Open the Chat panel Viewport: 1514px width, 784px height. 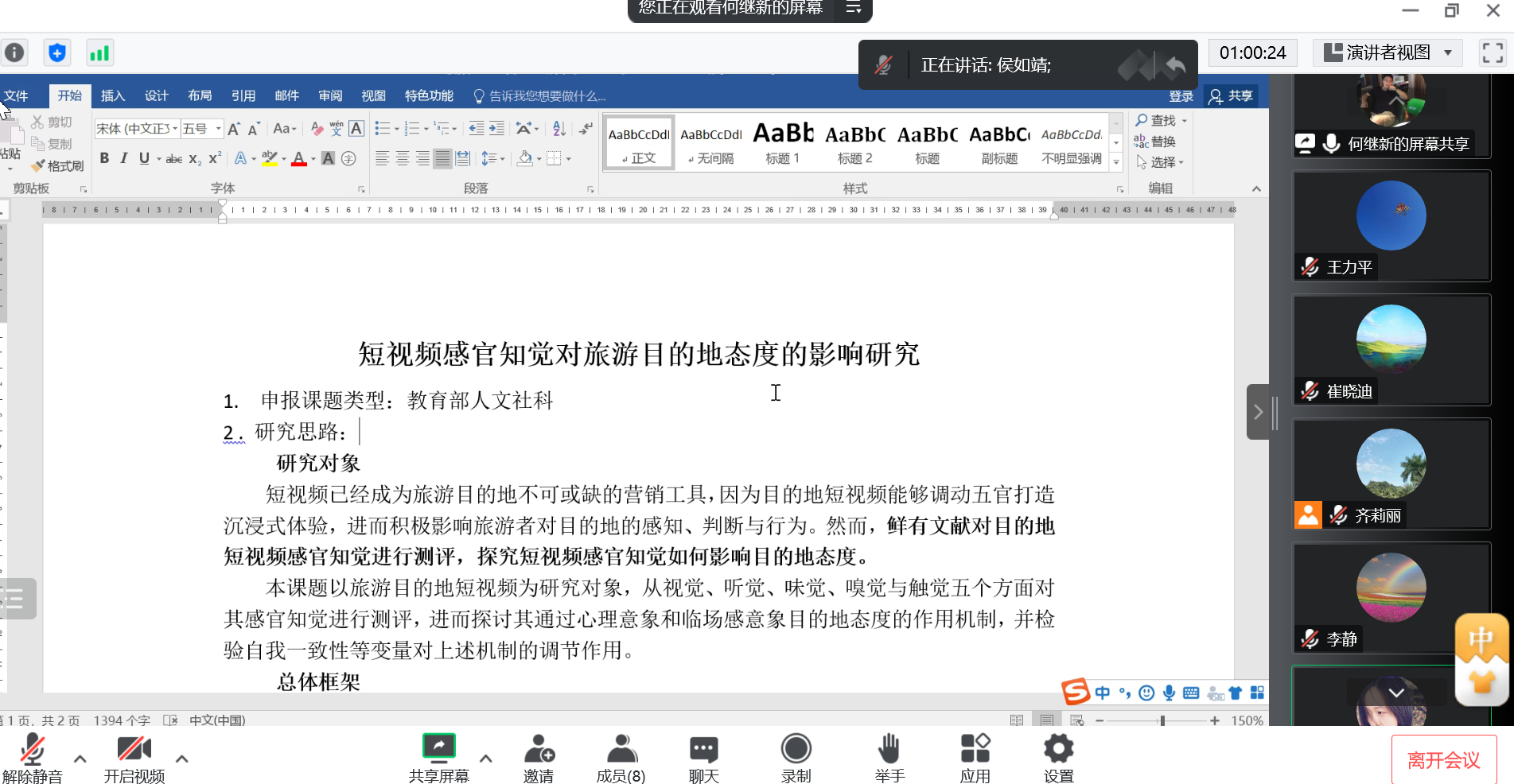click(703, 750)
